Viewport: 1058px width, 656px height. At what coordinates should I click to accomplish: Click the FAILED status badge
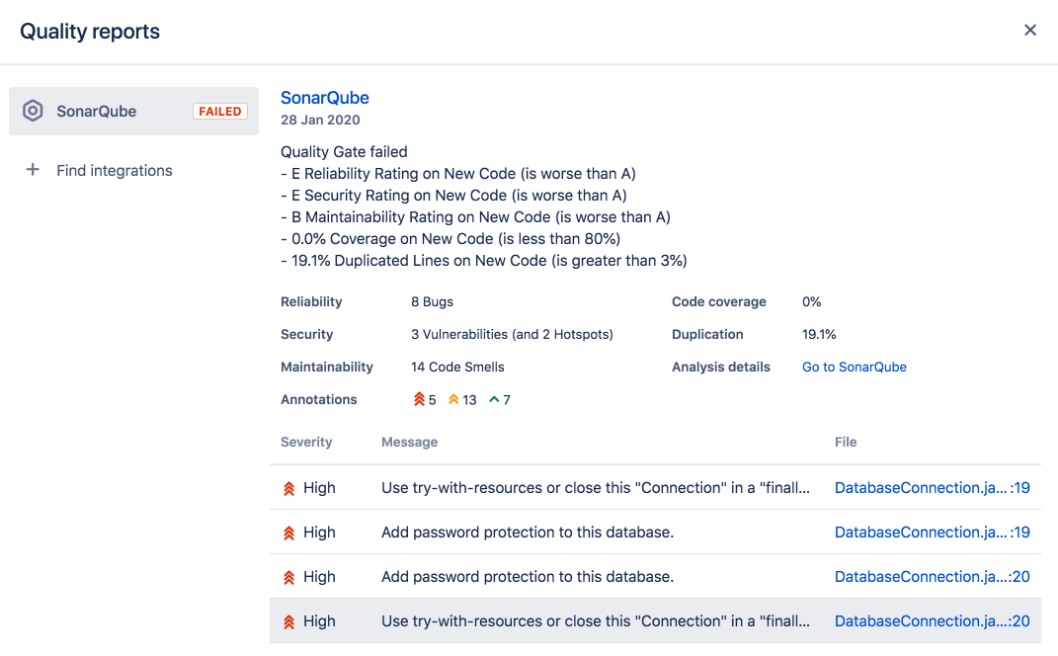[x=220, y=111]
